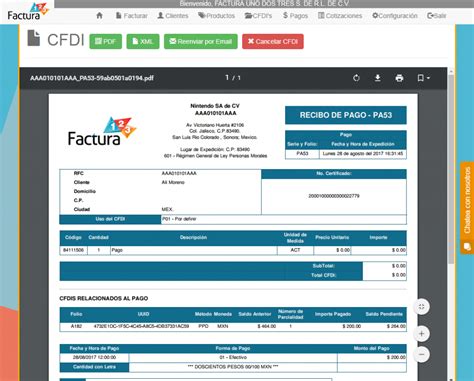The height and width of the screenshot is (381, 474).
Task: Click Reenviar por Email button
Action: pyautogui.click(x=201, y=41)
